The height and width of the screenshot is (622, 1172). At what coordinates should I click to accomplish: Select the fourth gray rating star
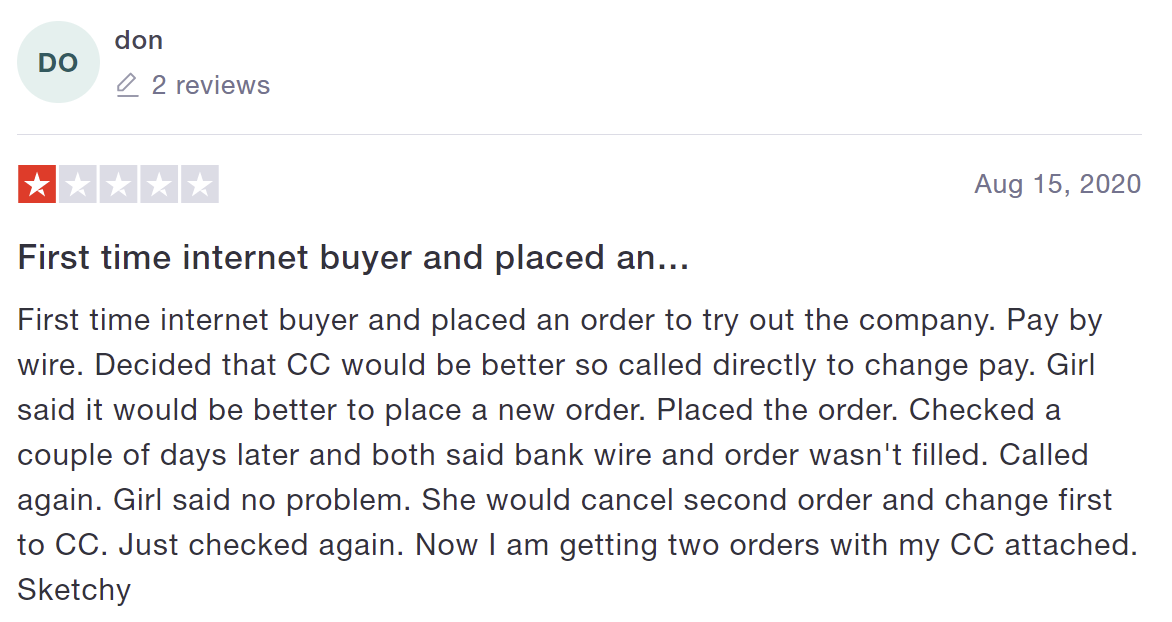coord(159,184)
